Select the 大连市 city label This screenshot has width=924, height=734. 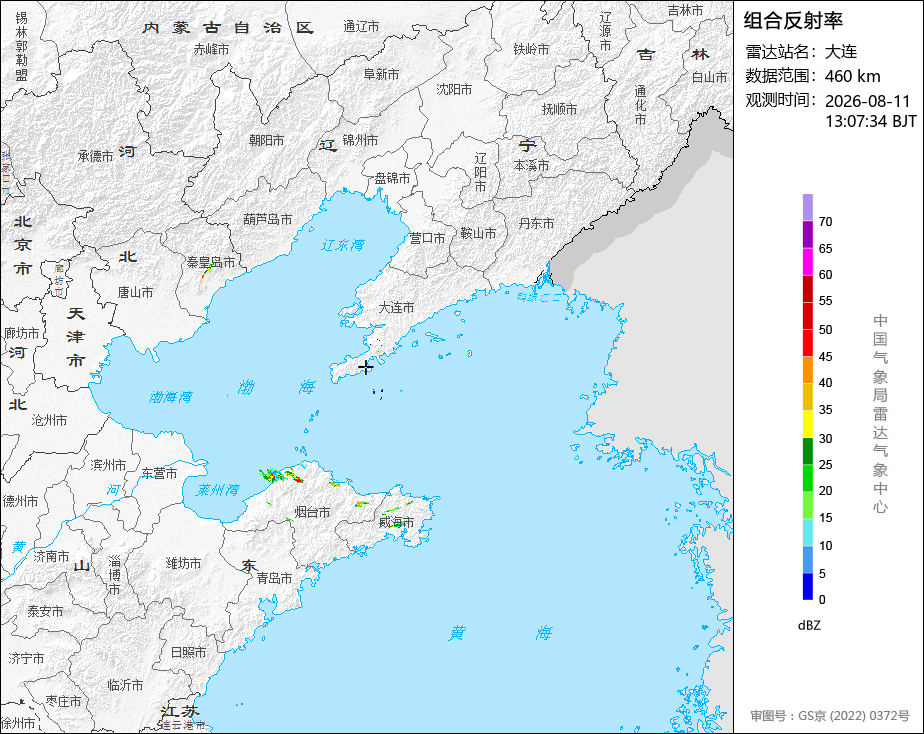tap(396, 308)
